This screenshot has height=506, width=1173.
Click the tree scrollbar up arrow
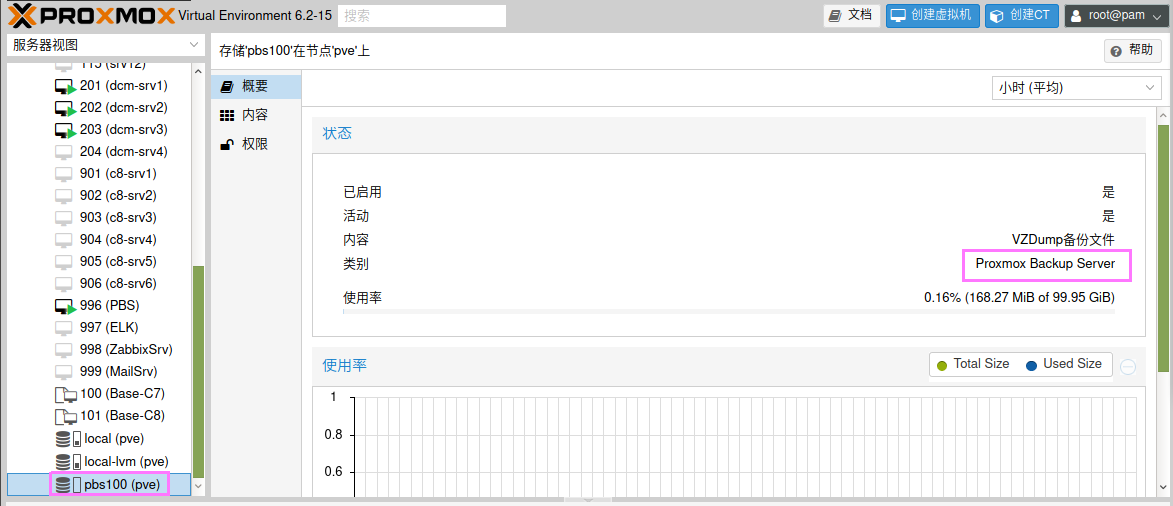[x=198, y=72]
